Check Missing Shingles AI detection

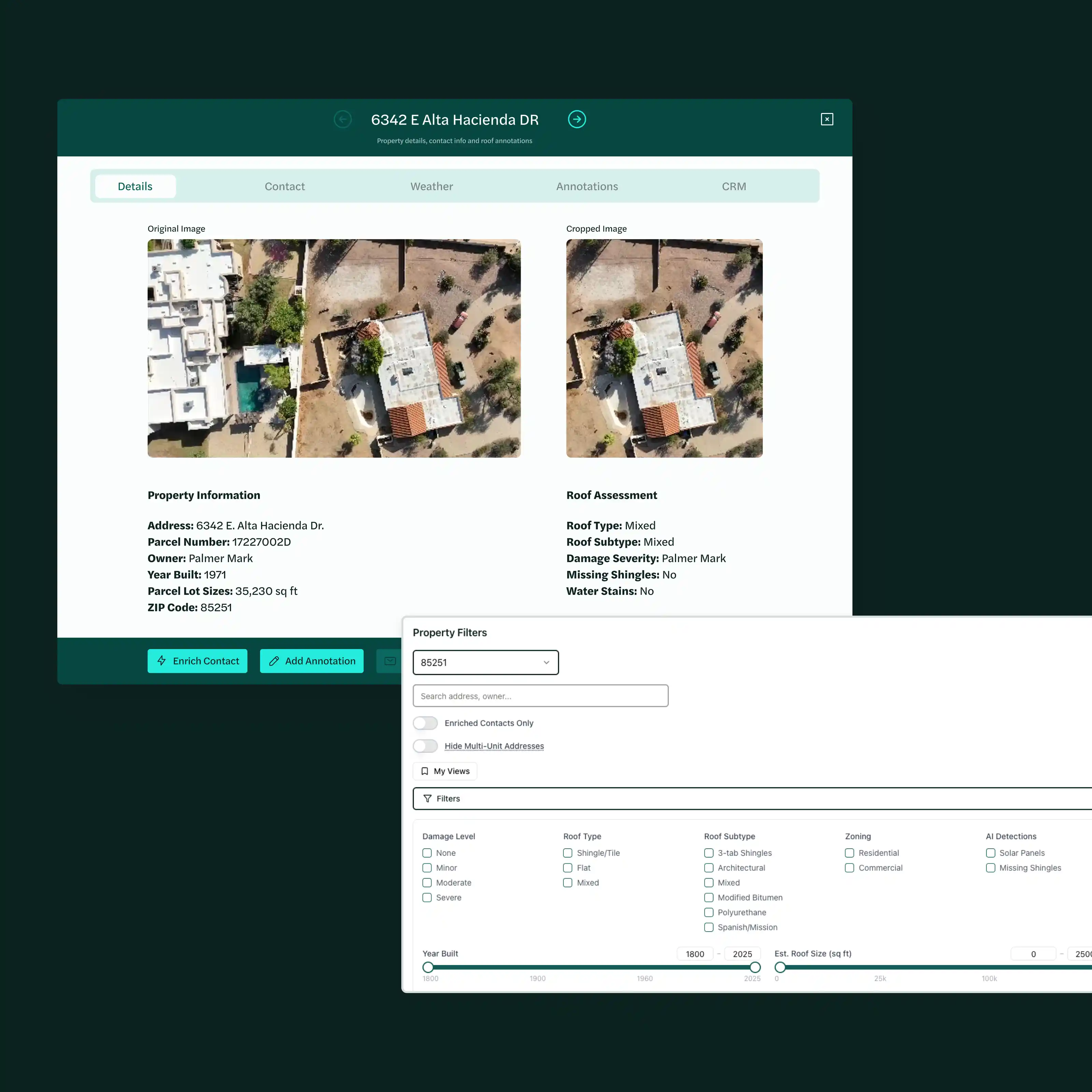pos(990,867)
